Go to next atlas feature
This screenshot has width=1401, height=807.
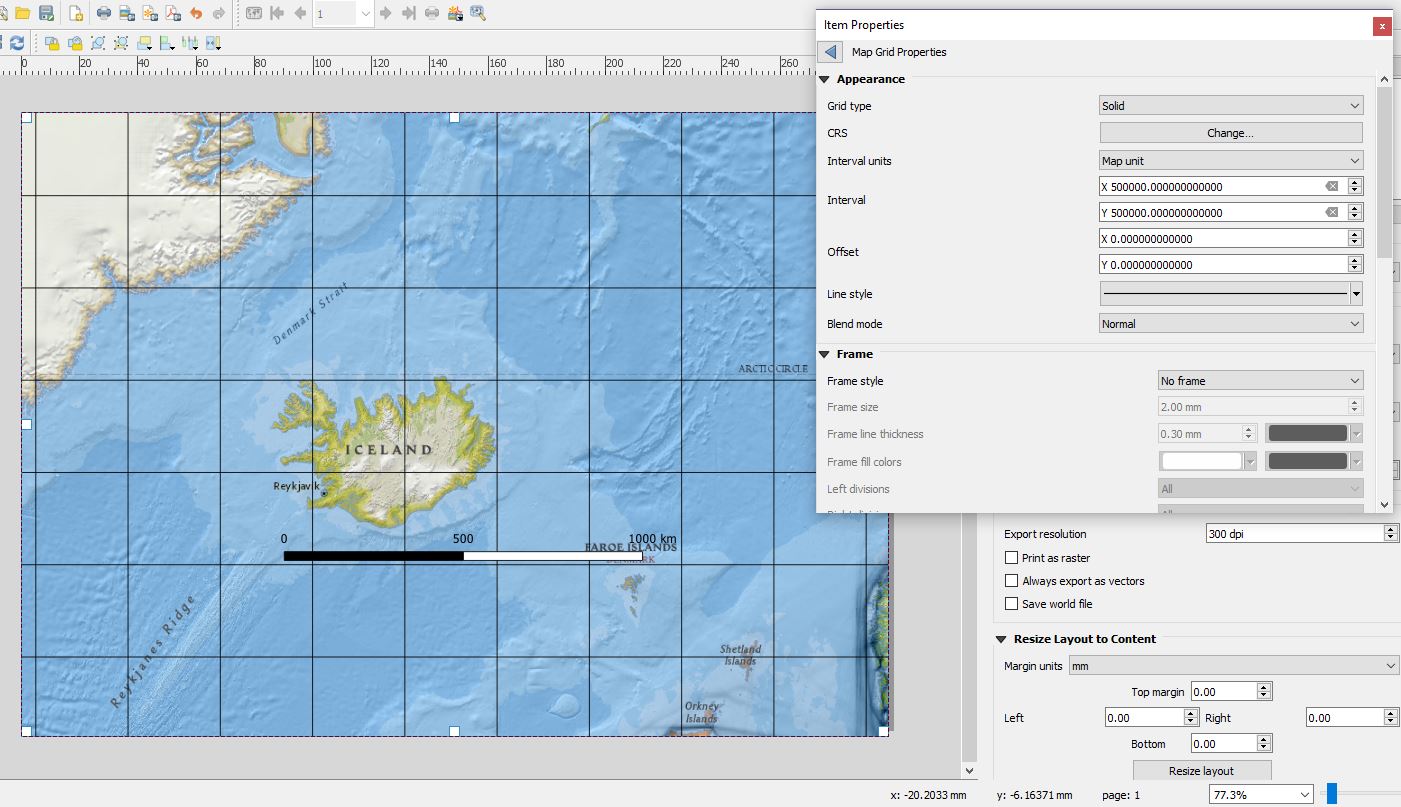click(385, 13)
